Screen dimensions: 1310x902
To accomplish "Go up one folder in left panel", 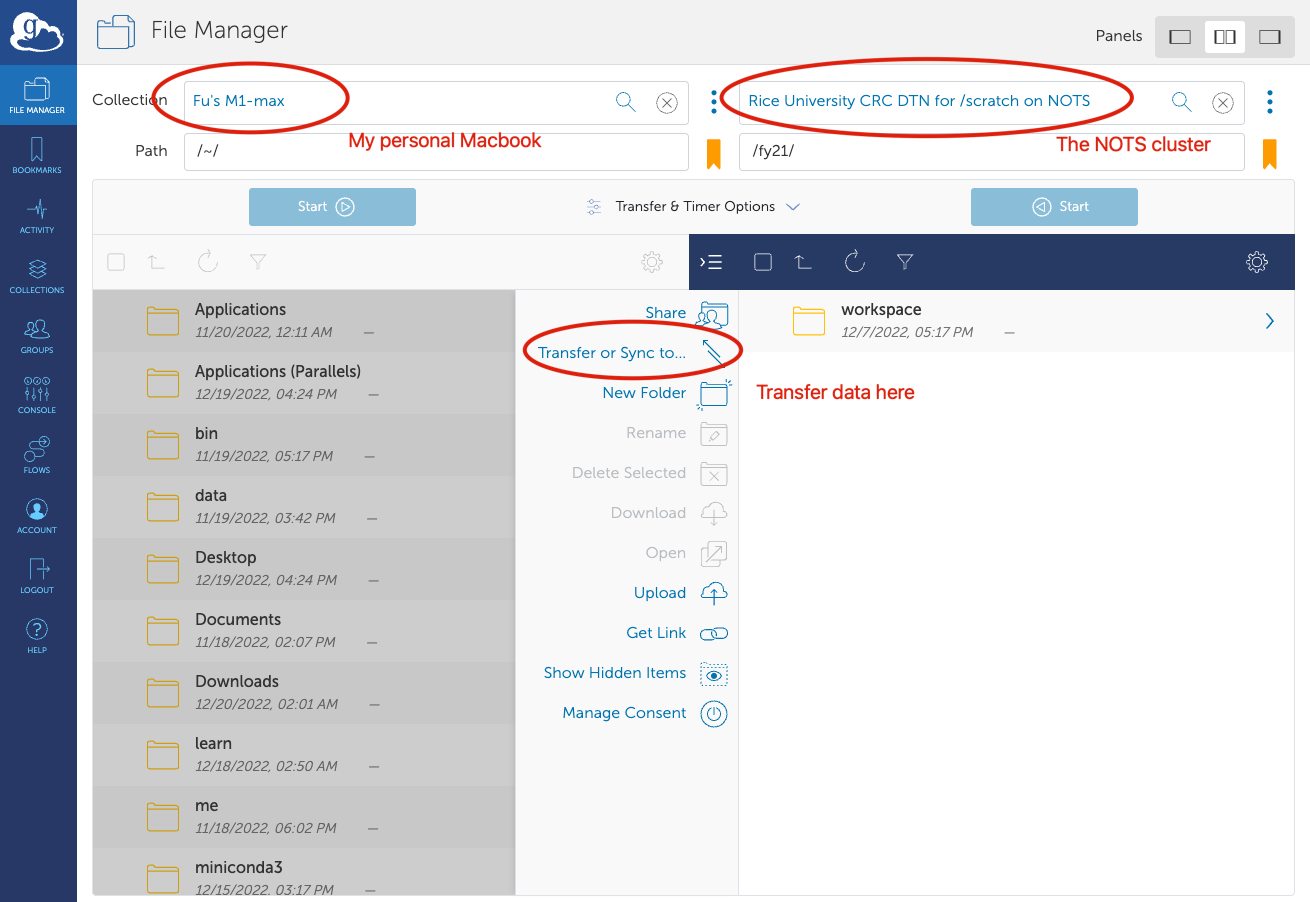I will pyautogui.click(x=156, y=262).
